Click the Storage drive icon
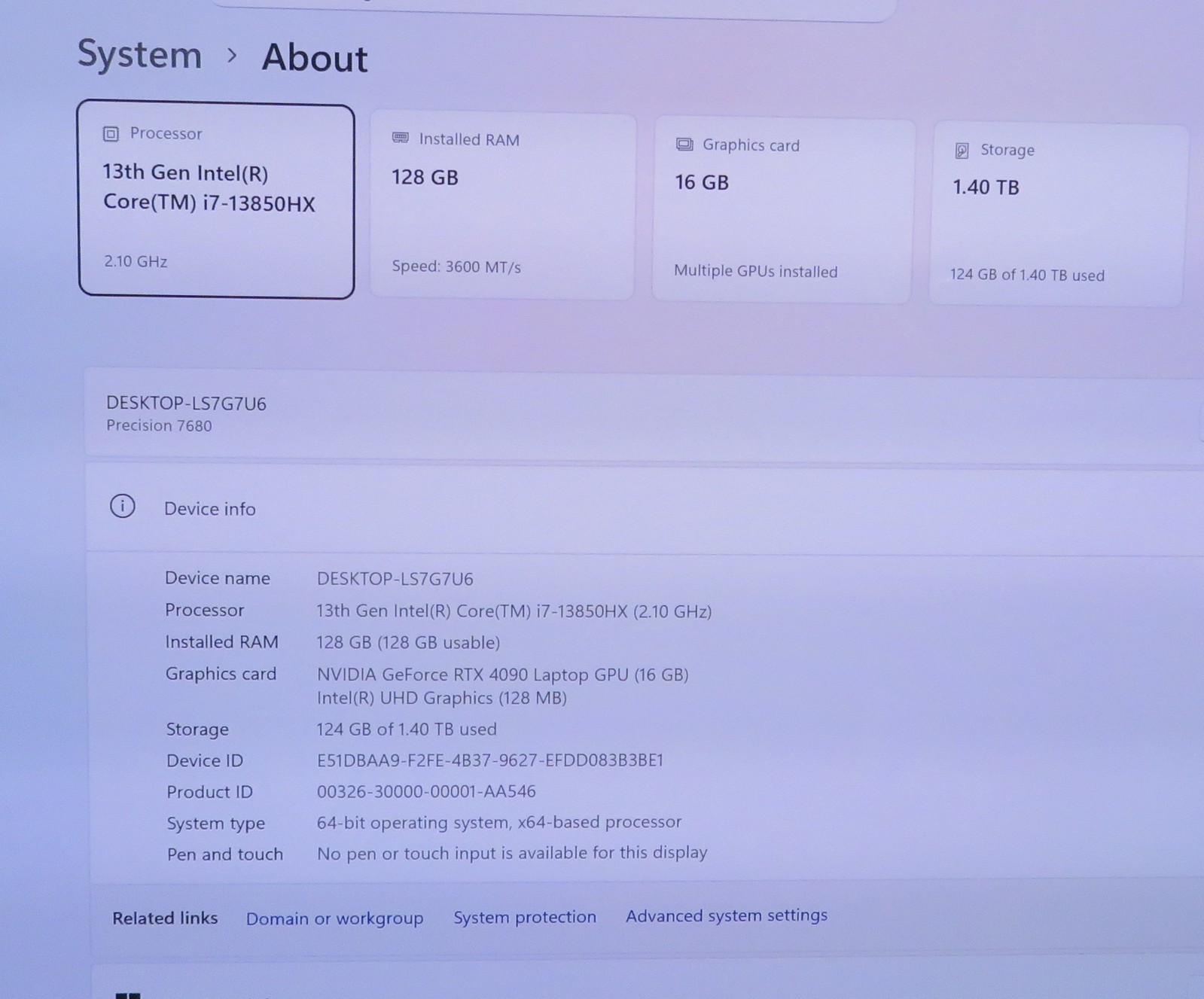This screenshot has height=999, width=1204. click(962, 151)
